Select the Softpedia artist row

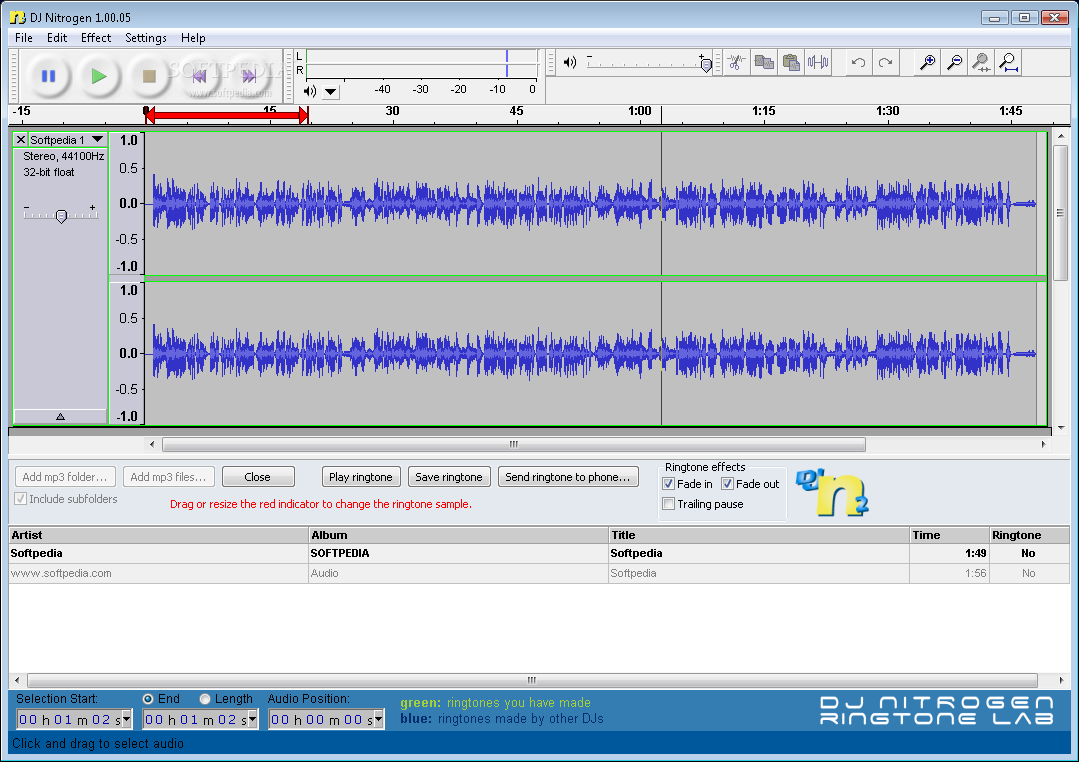click(539, 553)
